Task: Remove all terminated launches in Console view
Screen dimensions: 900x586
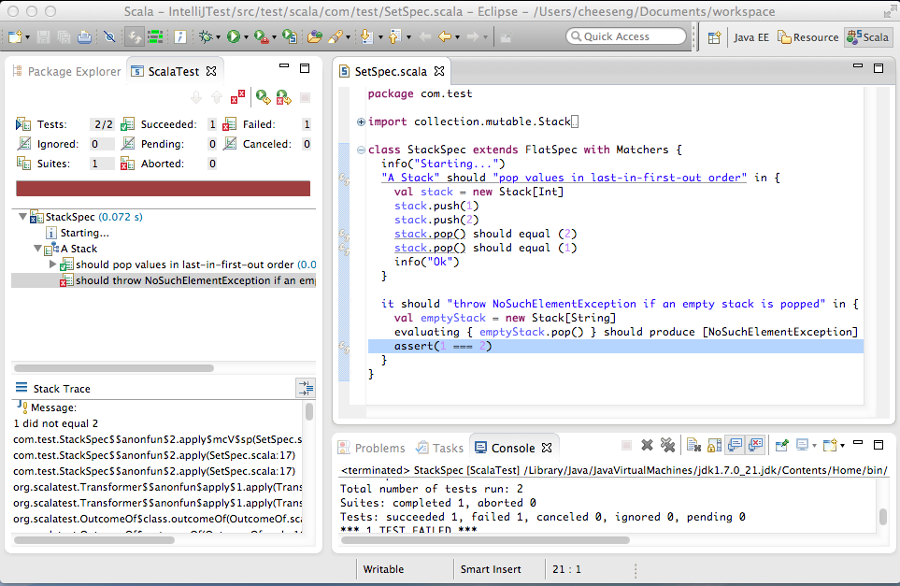Action: point(667,445)
